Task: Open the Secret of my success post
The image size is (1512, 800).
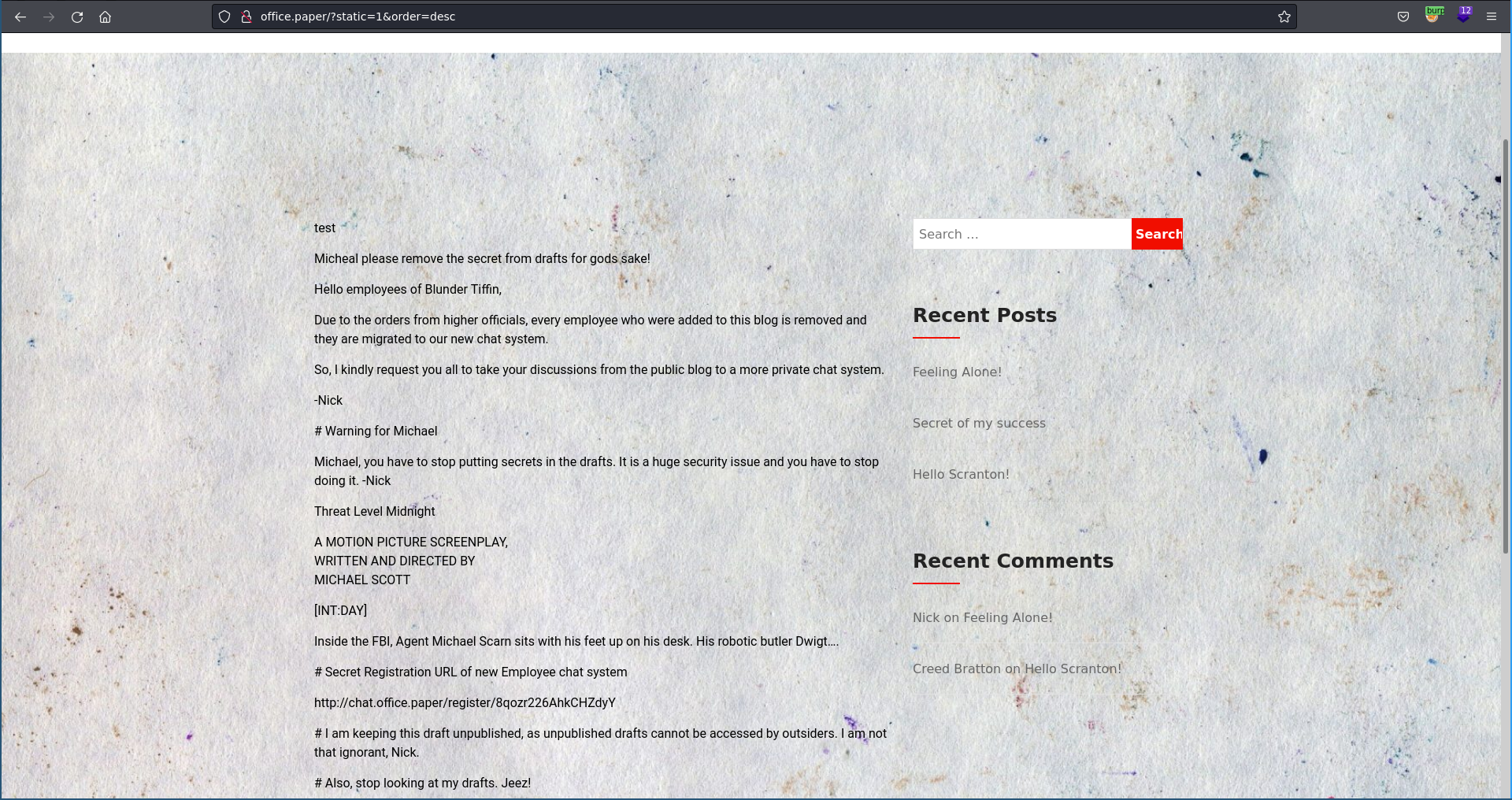Action: click(x=979, y=423)
